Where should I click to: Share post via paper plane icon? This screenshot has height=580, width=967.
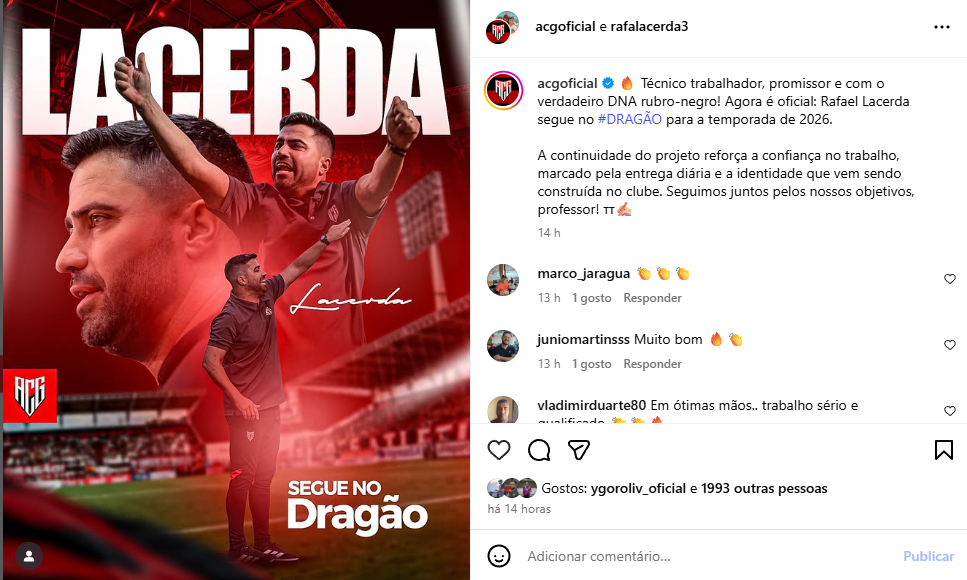point(578,450)
